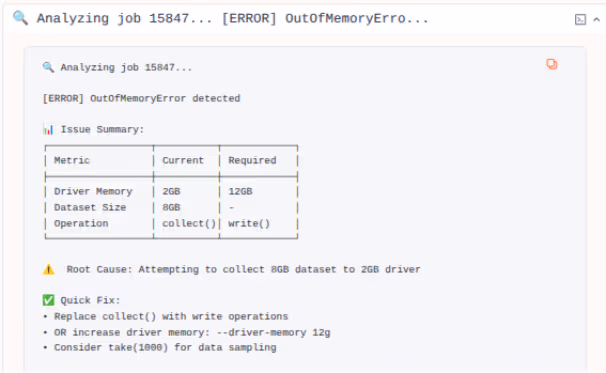
Task: Select the 'Driver Memory' table row label
Action: pos(93,191)
